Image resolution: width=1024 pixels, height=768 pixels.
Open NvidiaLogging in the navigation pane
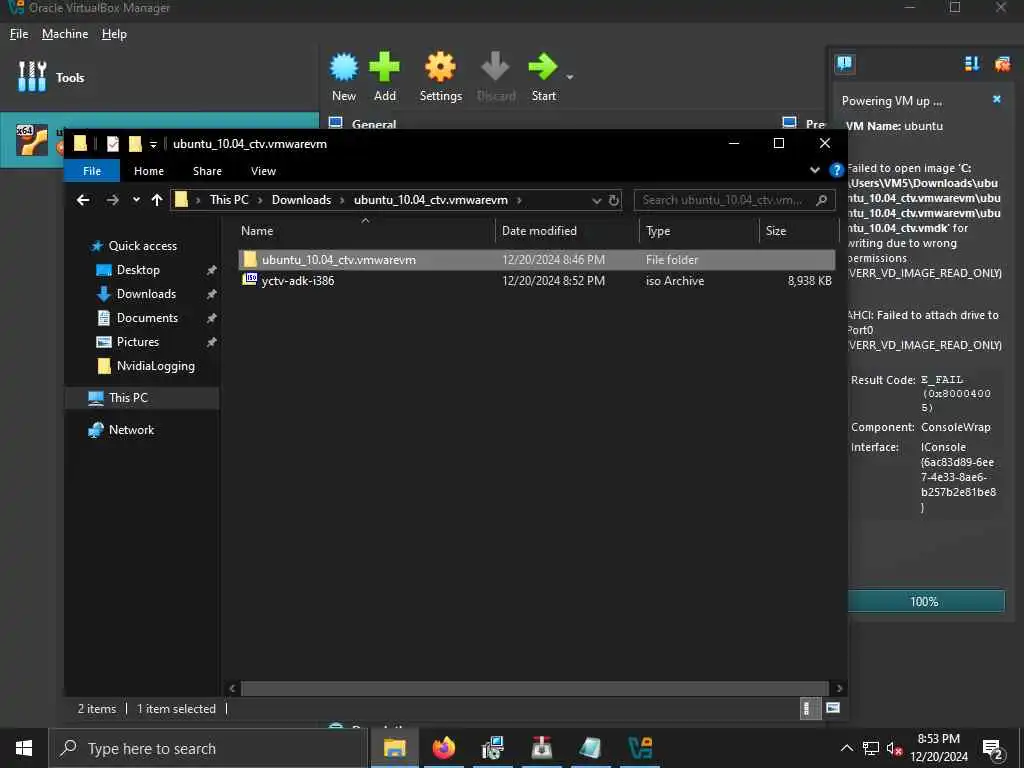tap(155, 366)
